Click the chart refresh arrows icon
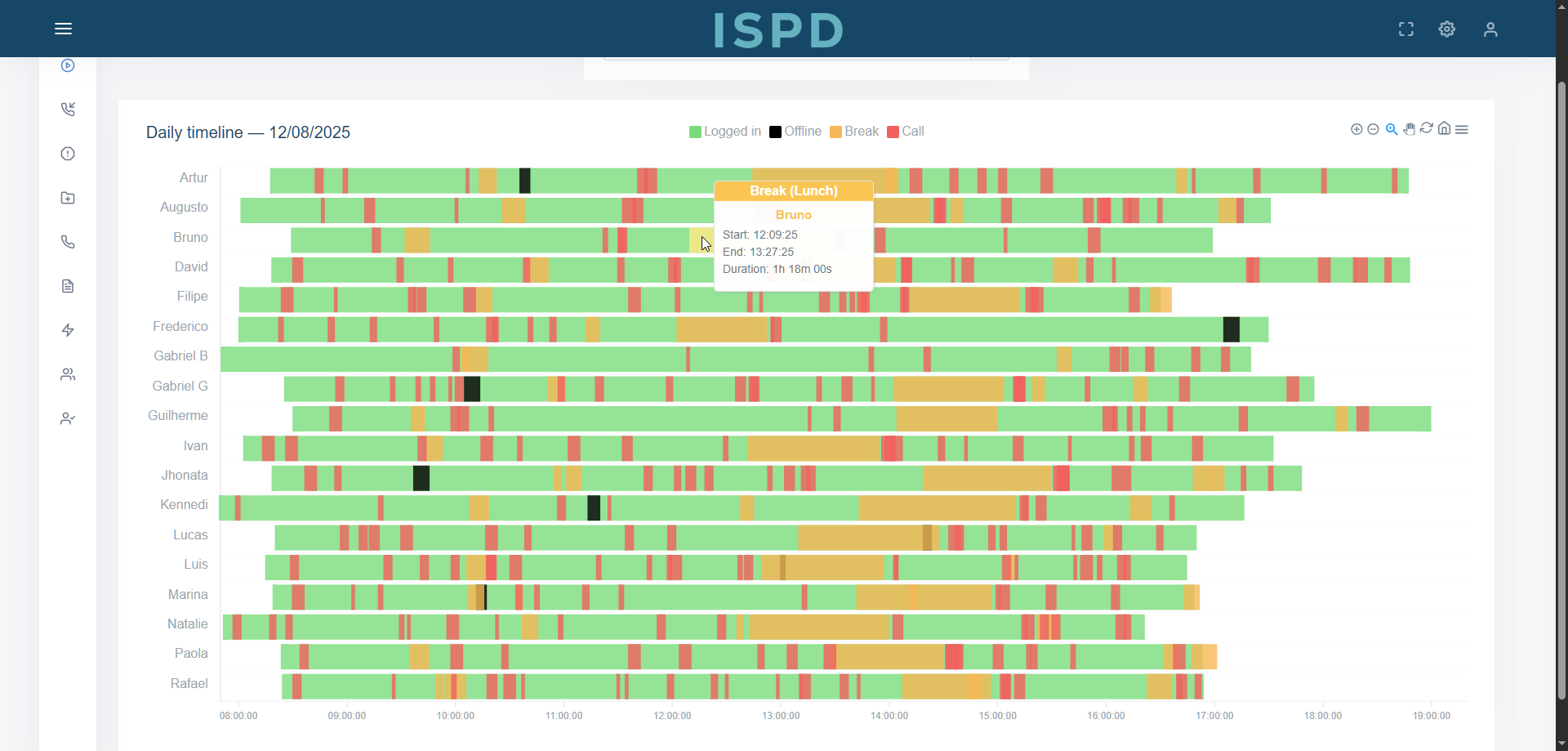1568x751 pixels. 1427,128
